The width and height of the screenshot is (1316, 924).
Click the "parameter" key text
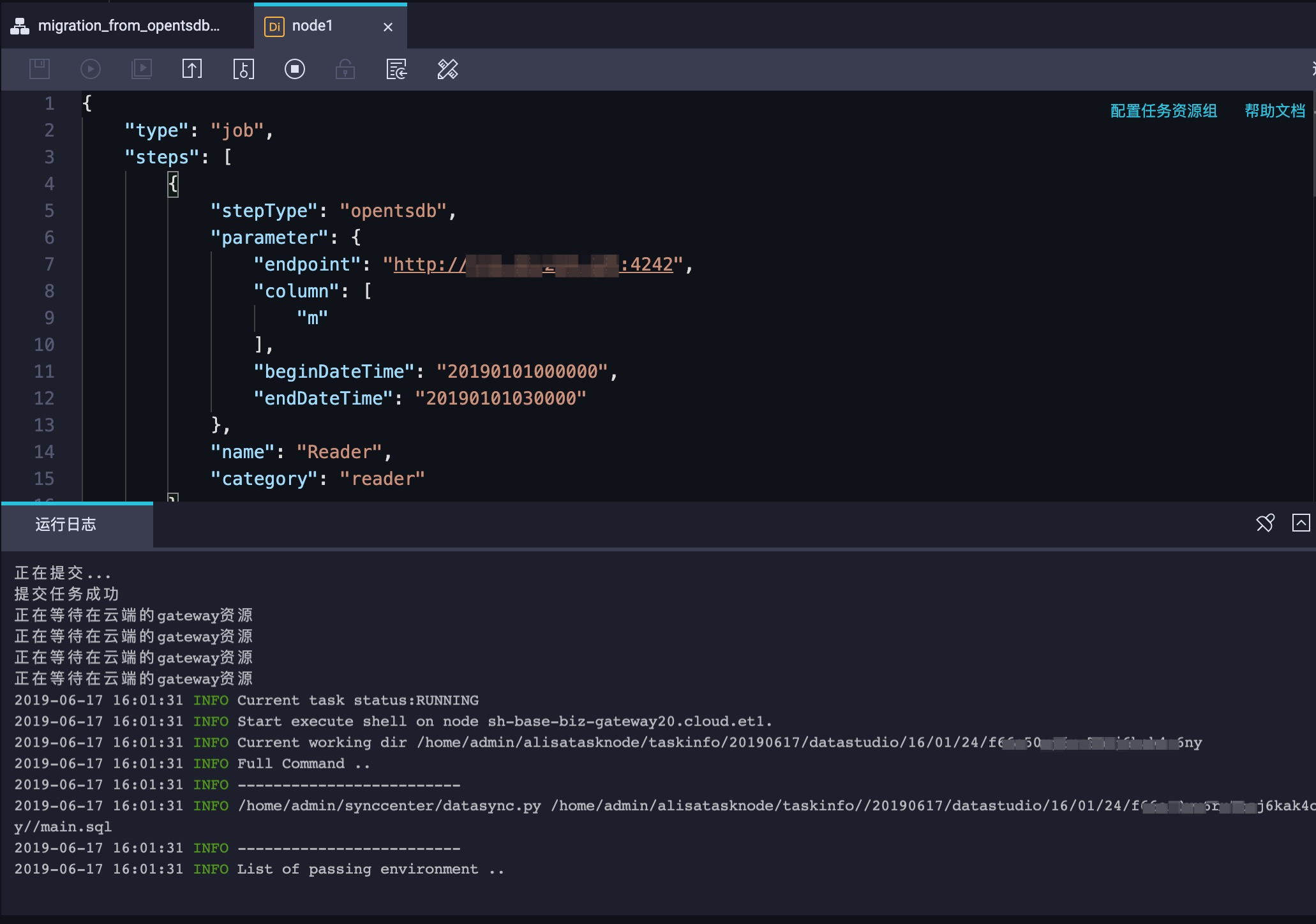pyautogui.click(x=269, y=237)
